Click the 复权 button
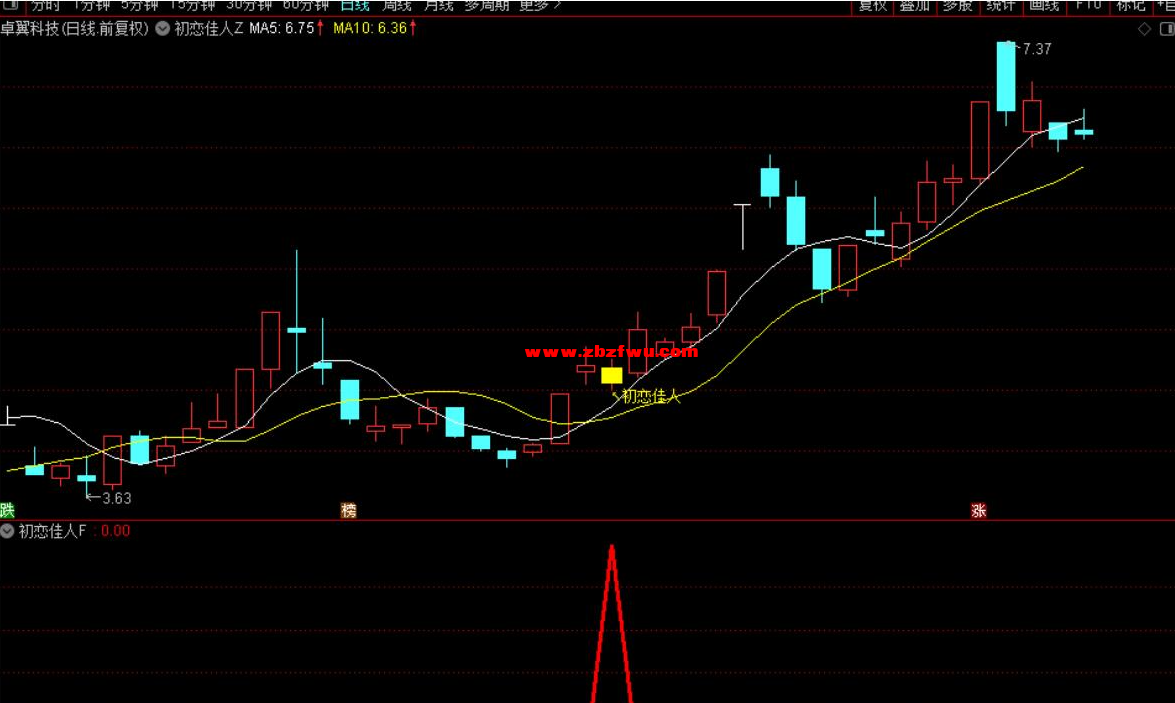Viewport: 1175px width, 703px height. 872,5
